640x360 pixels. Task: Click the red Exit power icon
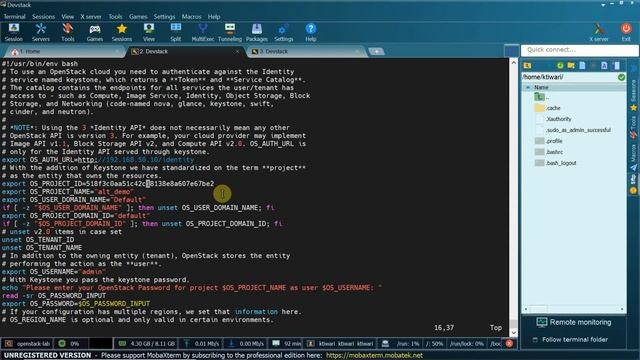pyautogui.click(x=626, y=32)
